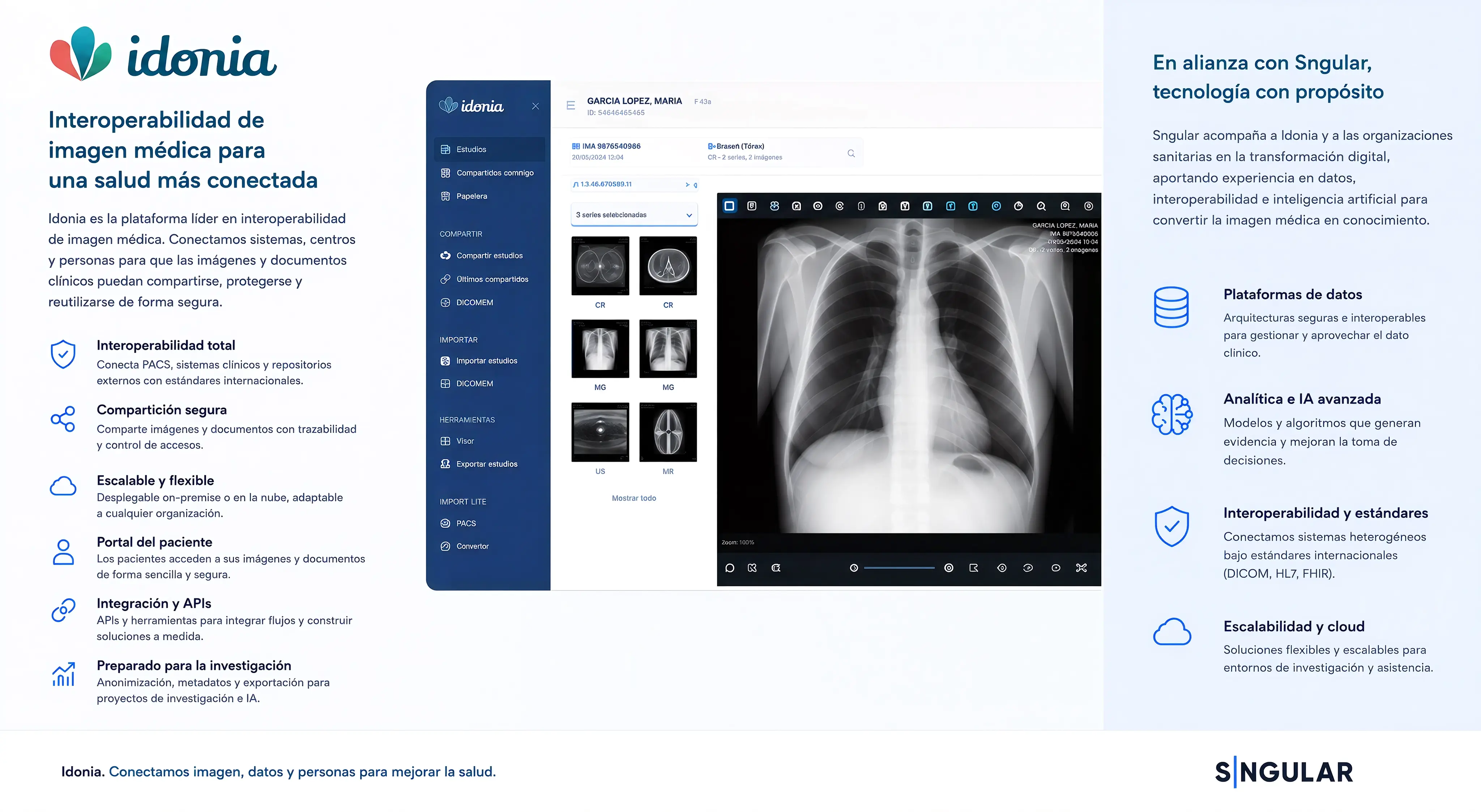Click the arrow circle left of the bottom slider

click(854, 568)
